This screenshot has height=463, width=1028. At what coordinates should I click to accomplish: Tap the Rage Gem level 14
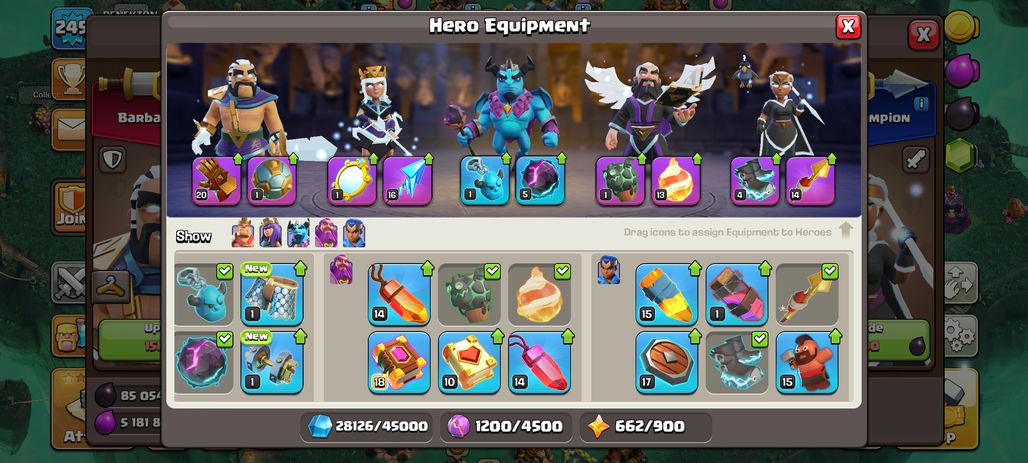[399, 294]
